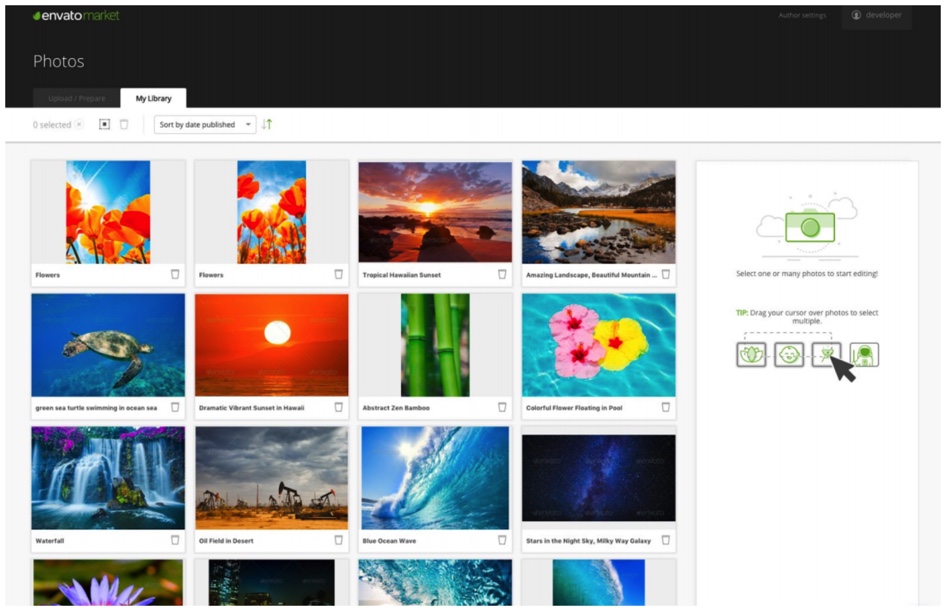Click the "Waterfall" title text
Image resolution: width=947 pixels, height=612 pixels.
pos(50,541)
